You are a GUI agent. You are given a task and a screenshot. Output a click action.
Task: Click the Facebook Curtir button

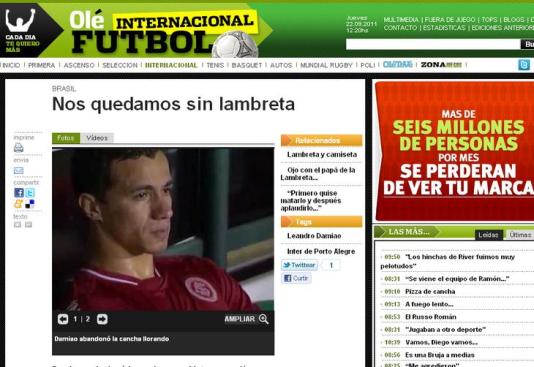(x=296, y=278)
